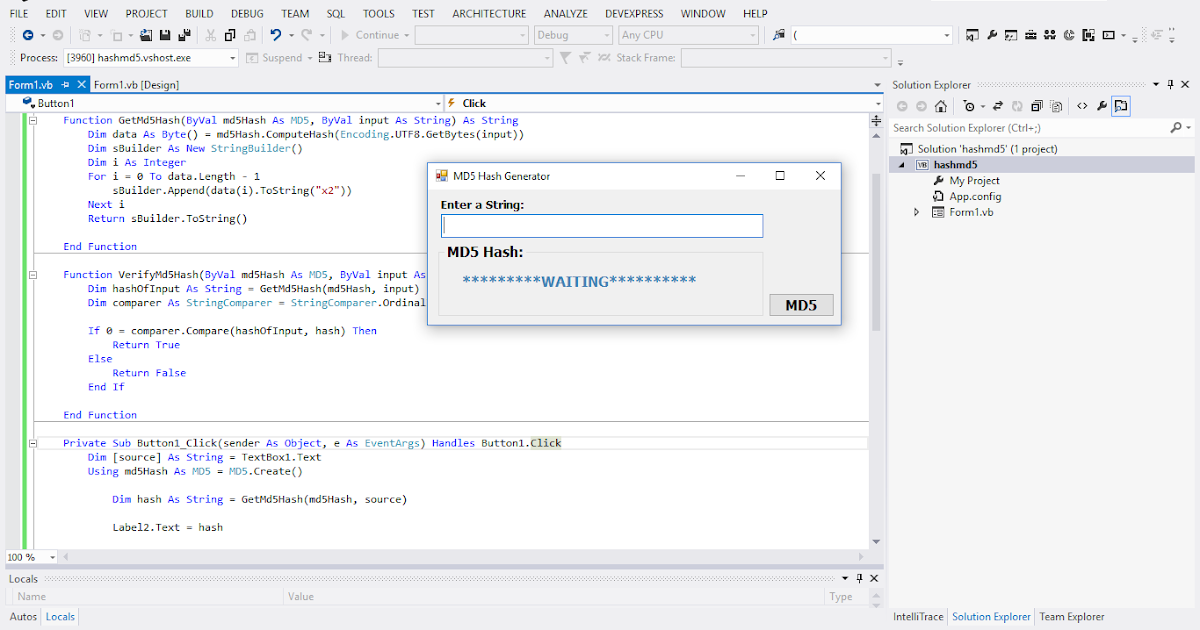Click the code editor scroll down arrow
1200x630 pixels.
[x=877, y=542]
